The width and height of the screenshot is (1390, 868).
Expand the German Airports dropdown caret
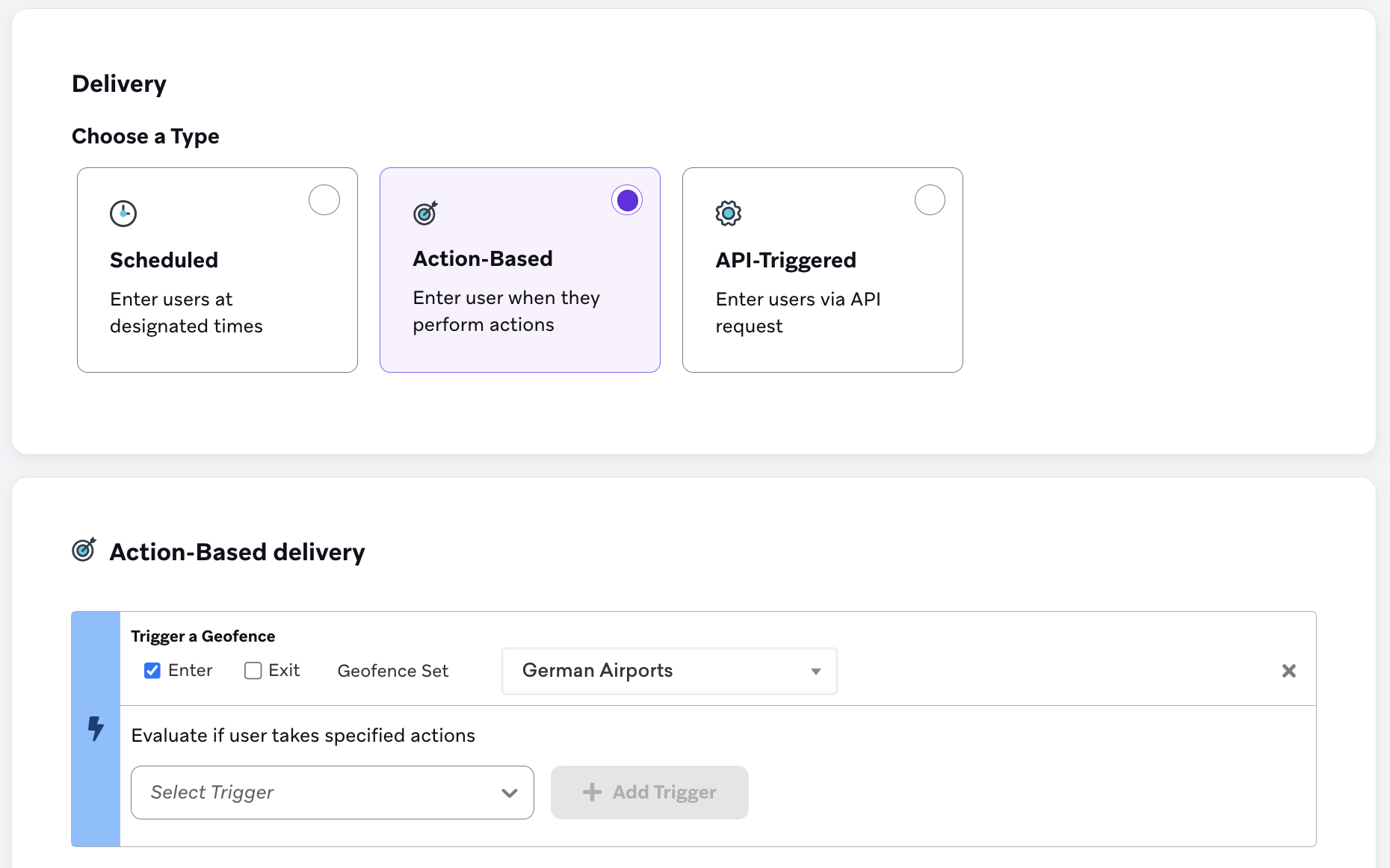(816, 672)
